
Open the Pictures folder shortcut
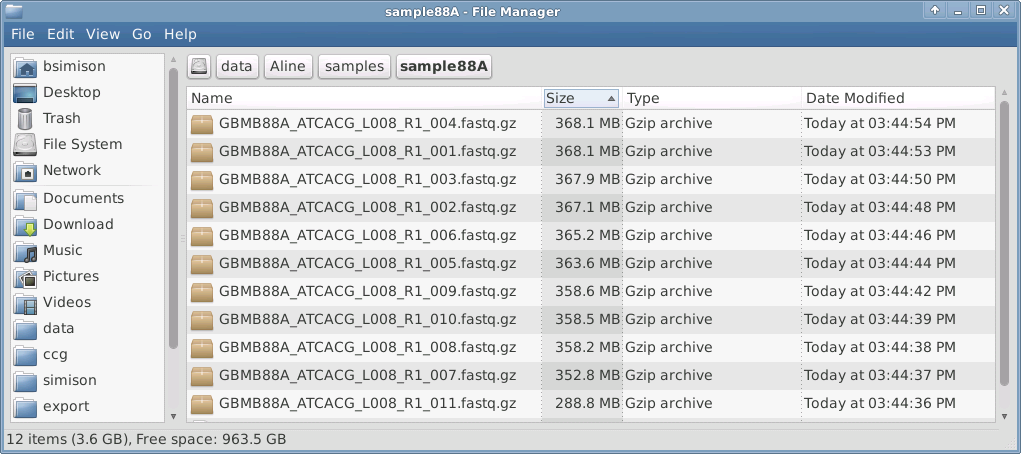tap(70, 276)
